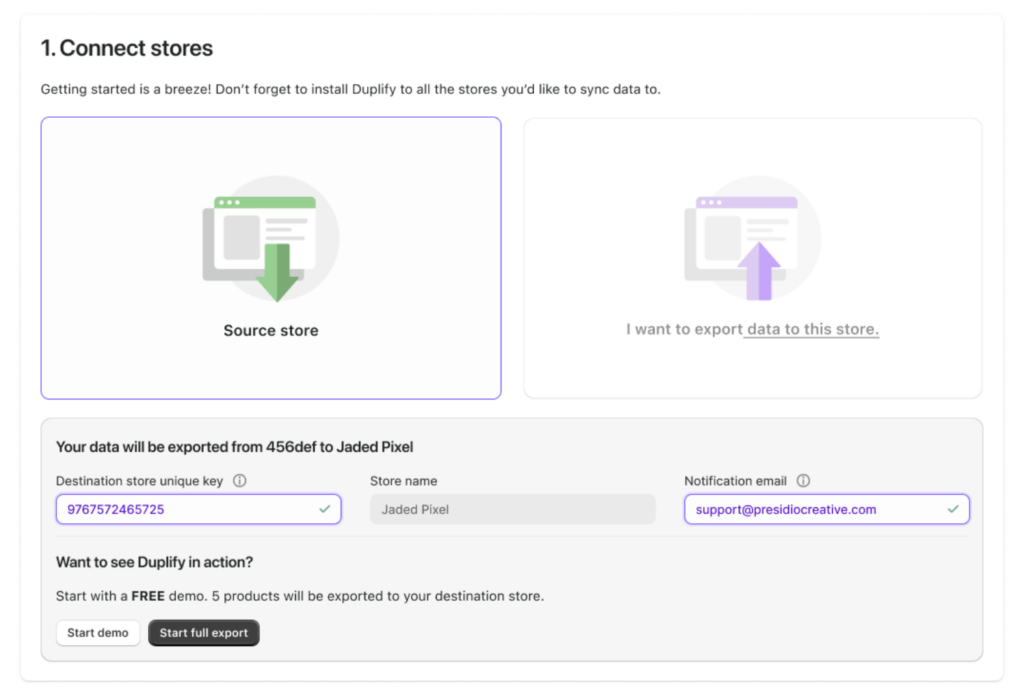Viewport: 1024px width, 692px height.
Task: Click the purple upload arrow destination icon
Action: click(762, 269)
